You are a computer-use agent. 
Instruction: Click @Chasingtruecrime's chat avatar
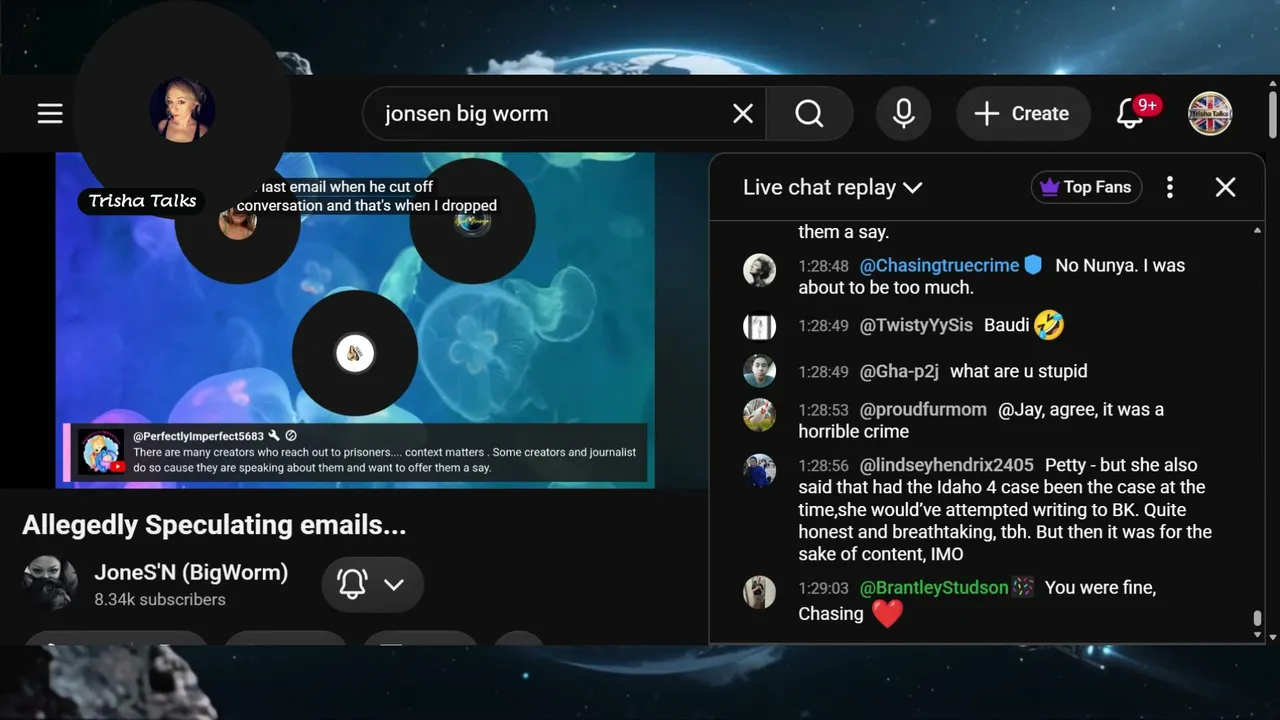click(x=760, y=270)
